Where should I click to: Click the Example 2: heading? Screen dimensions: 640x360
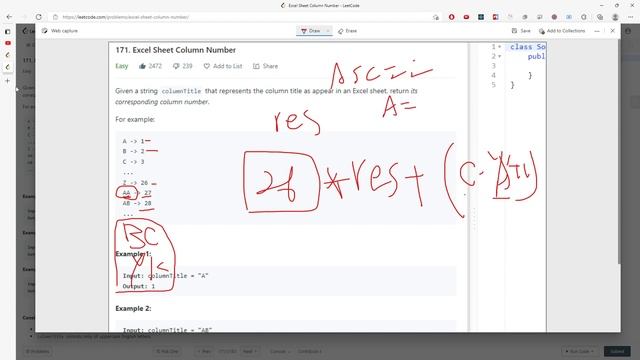pyautogui.click(x=133, y=309)
